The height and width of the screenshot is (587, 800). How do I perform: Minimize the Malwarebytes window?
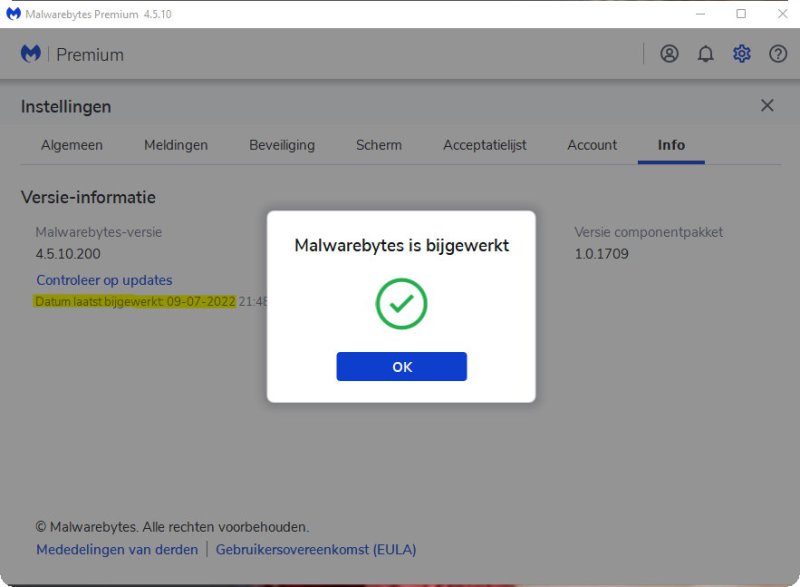tap(700, 14)
